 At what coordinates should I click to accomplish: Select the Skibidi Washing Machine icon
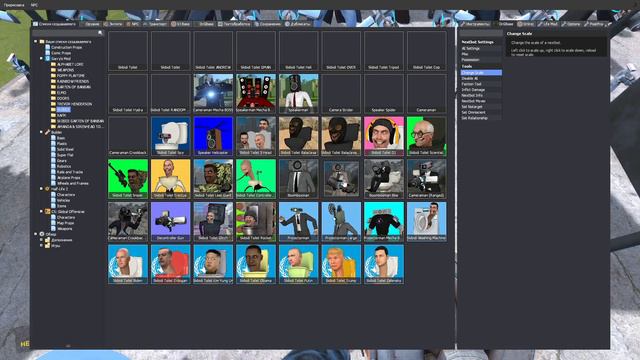tap(427, 221)
